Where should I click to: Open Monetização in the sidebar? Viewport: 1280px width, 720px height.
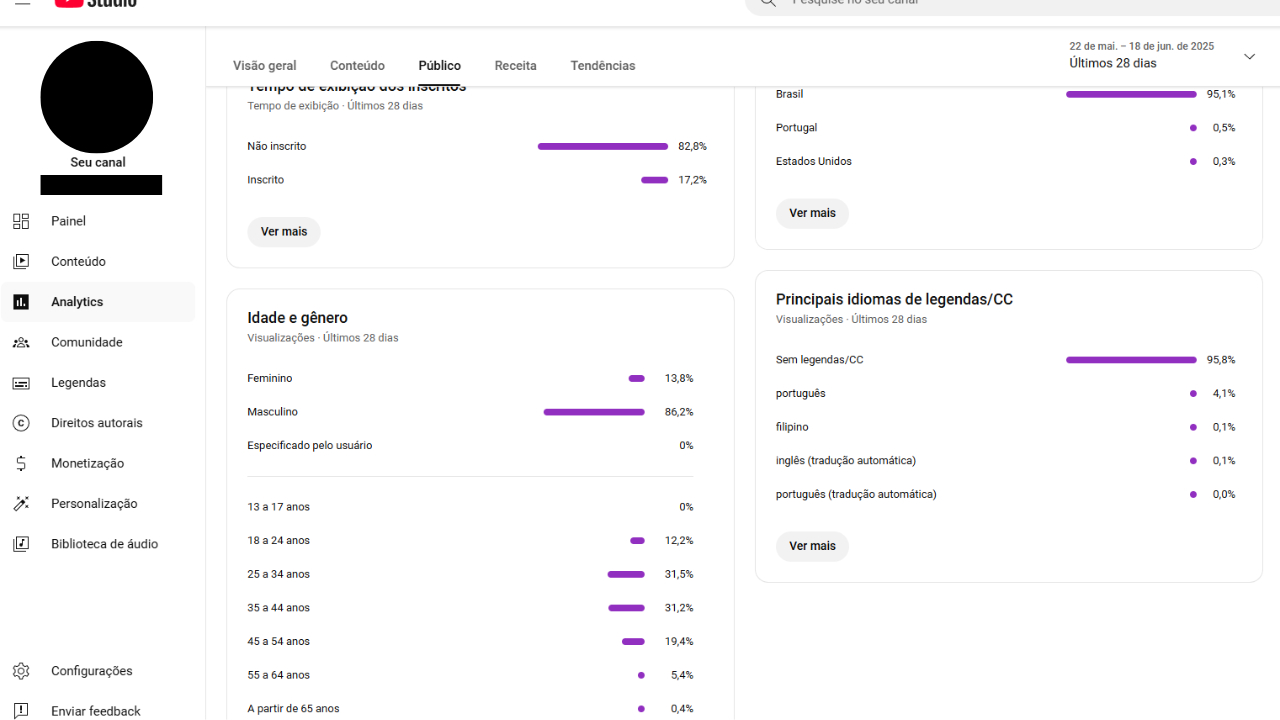pyautogui.click(x=98, y=463)
